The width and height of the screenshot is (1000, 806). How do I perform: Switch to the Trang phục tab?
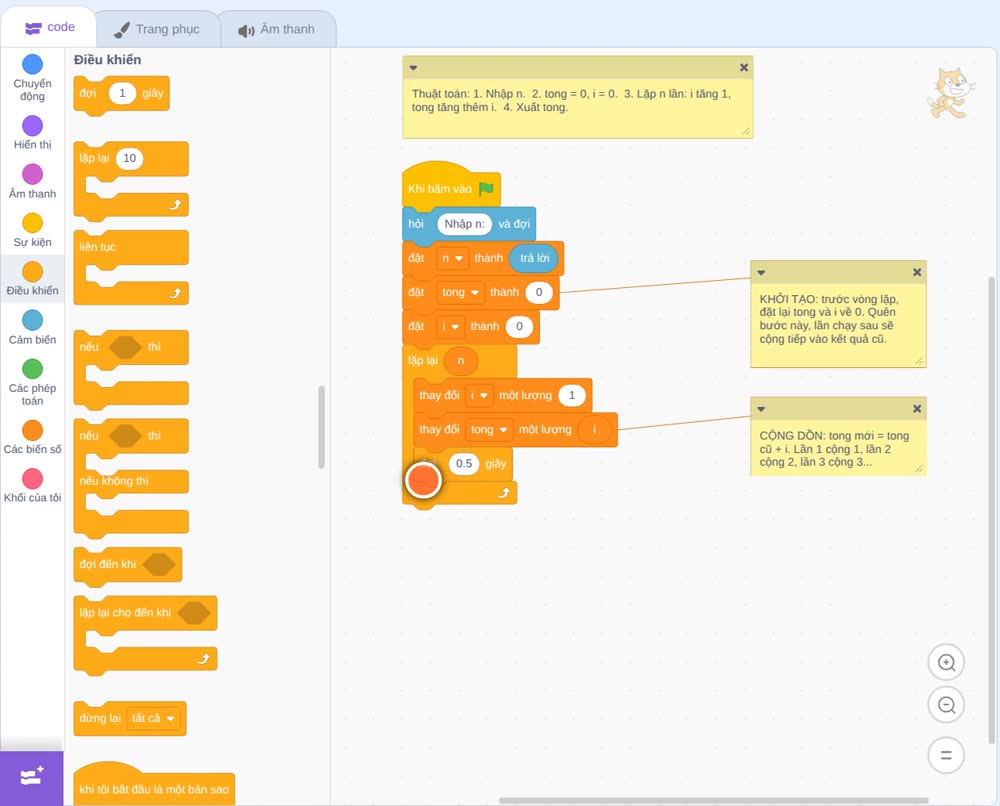pos(156,29)
